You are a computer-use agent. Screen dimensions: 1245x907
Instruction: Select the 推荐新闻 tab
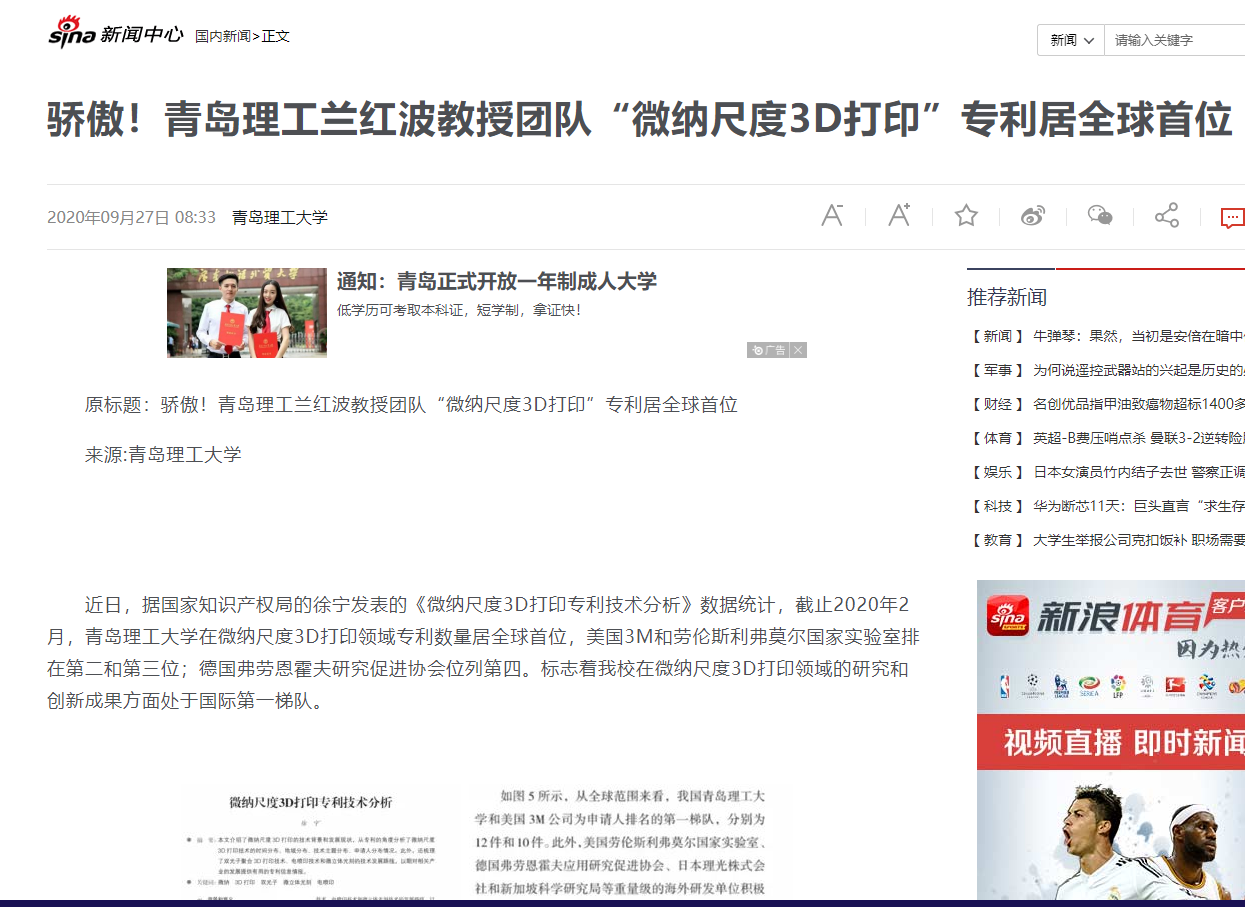tap(1007, 297)
